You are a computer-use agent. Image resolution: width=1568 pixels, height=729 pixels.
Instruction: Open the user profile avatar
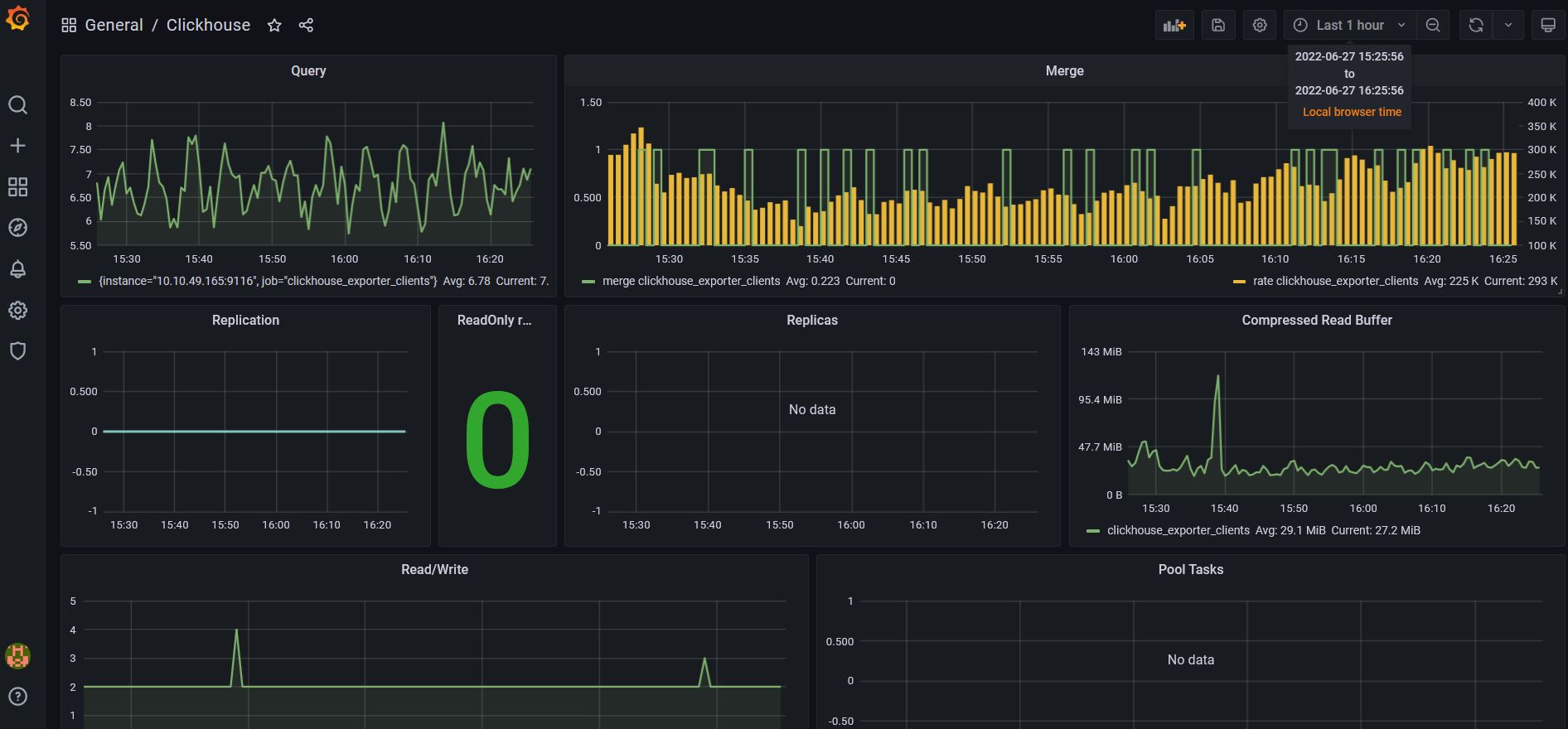pos(17,656)
